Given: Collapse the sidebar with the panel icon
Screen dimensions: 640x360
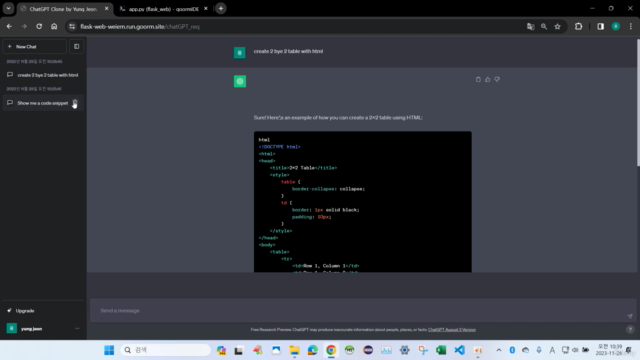Looking at the screenshot, I should point(77,47).
